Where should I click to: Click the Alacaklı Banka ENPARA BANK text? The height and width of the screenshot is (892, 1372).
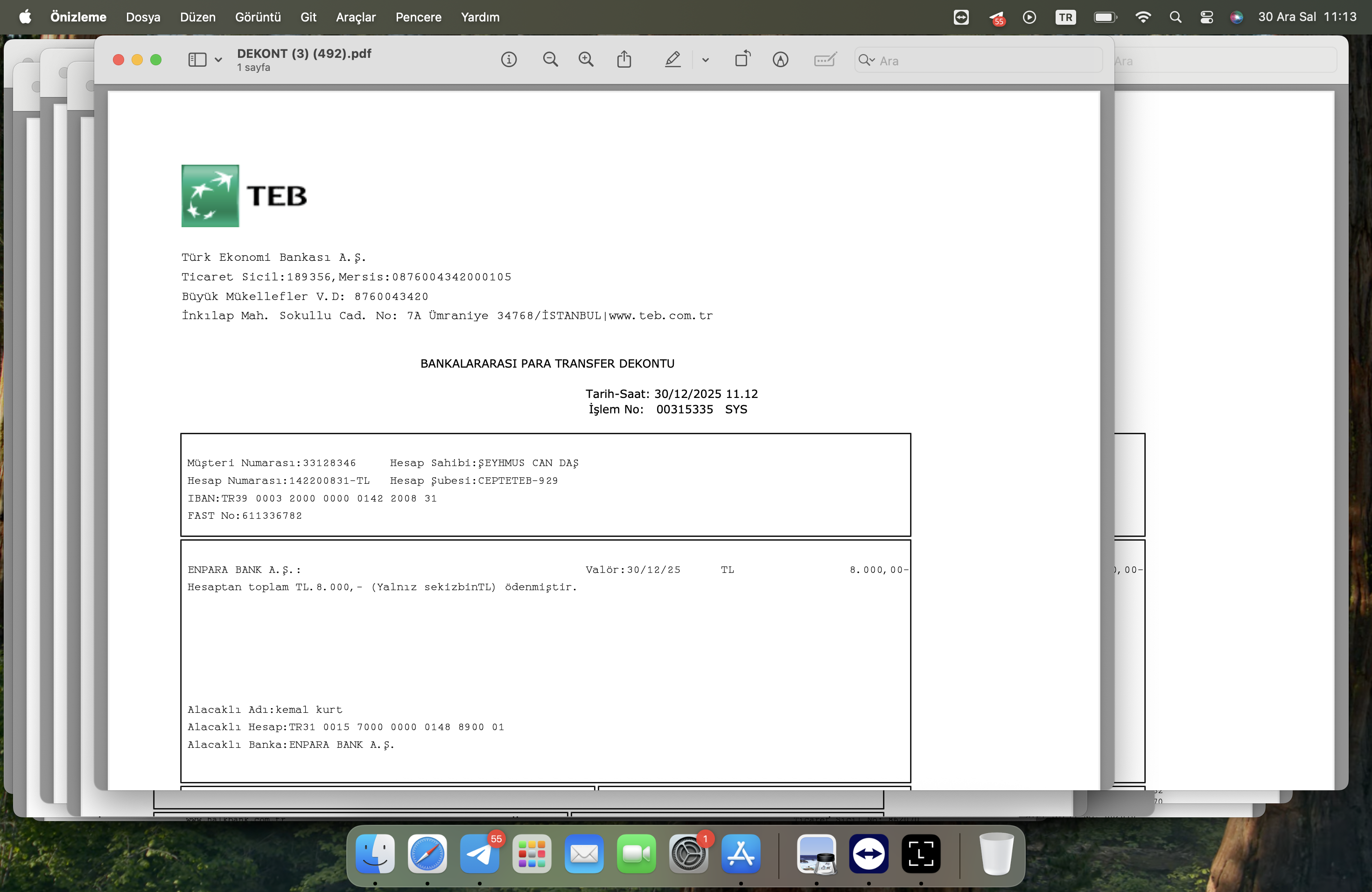[x=291, y=745]
